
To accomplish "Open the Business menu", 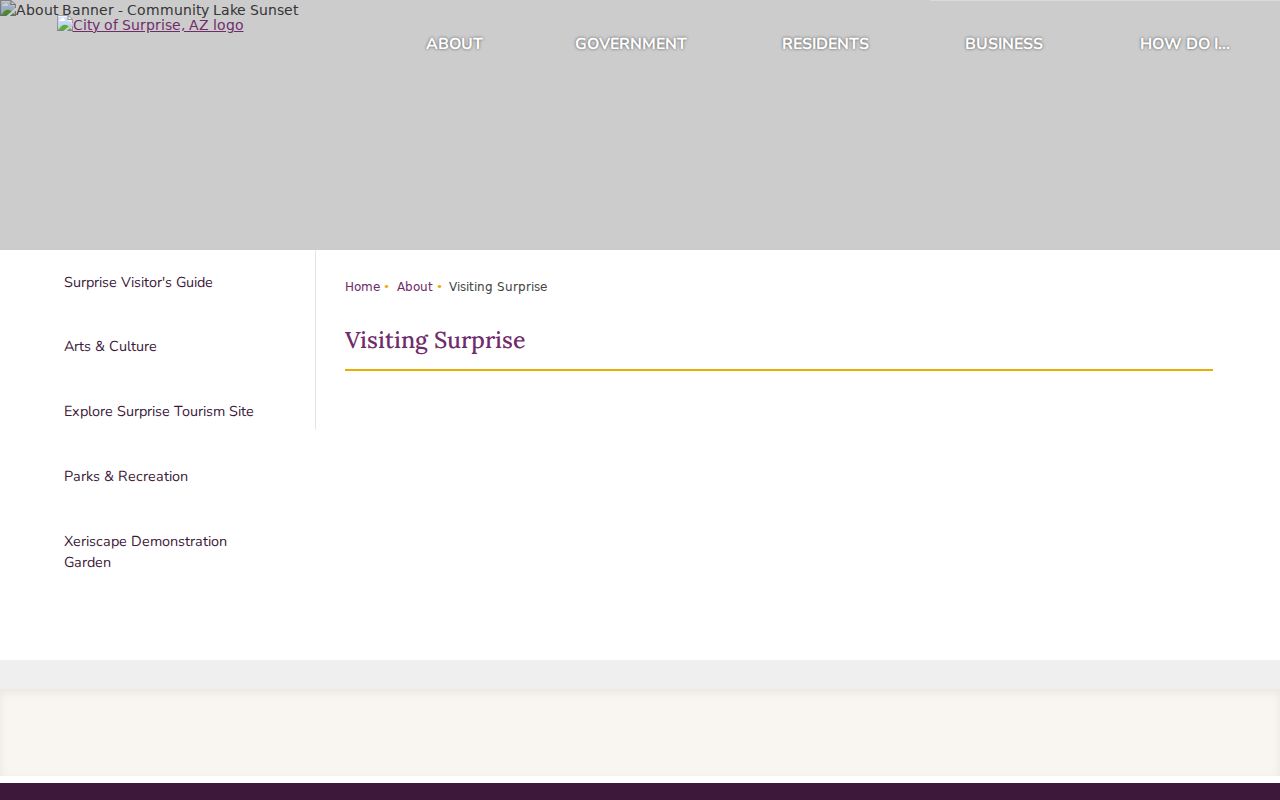I will (1003, 44).
